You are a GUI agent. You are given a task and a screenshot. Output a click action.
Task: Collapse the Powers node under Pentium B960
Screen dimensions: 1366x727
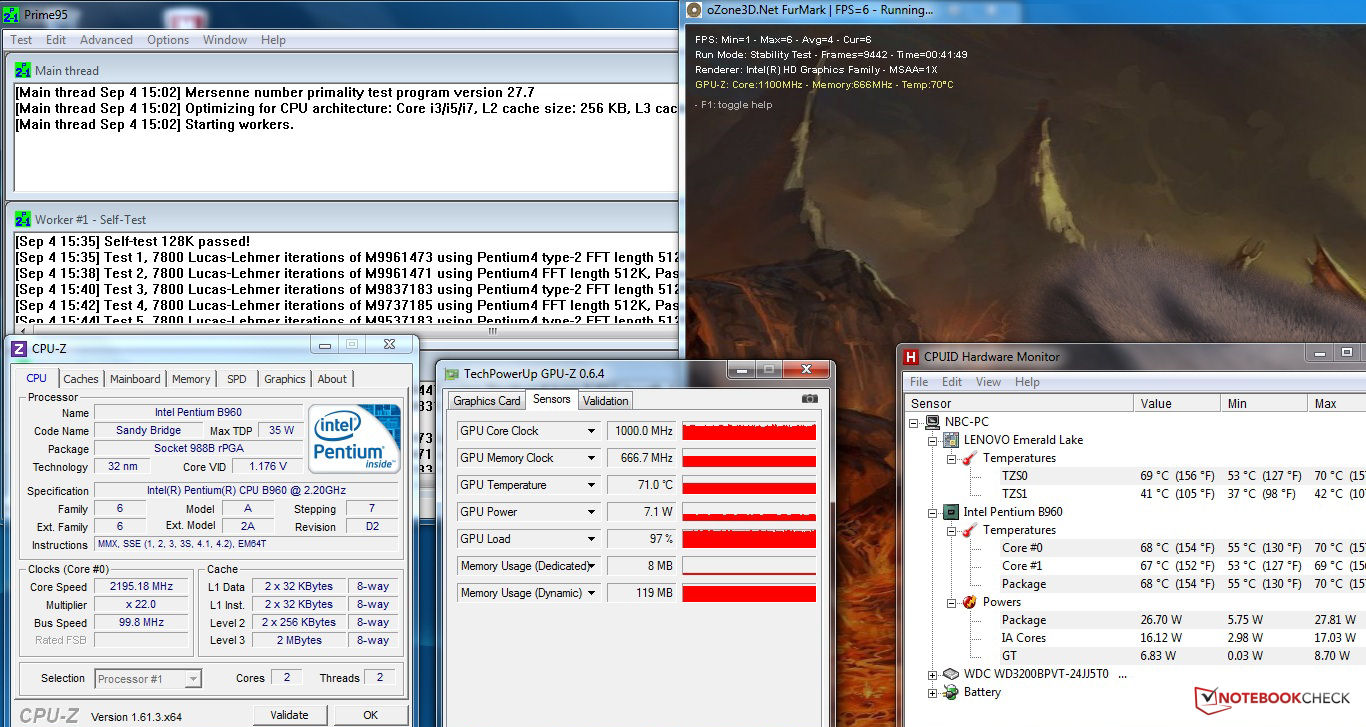pyautogui.click(x=951, y=602)
